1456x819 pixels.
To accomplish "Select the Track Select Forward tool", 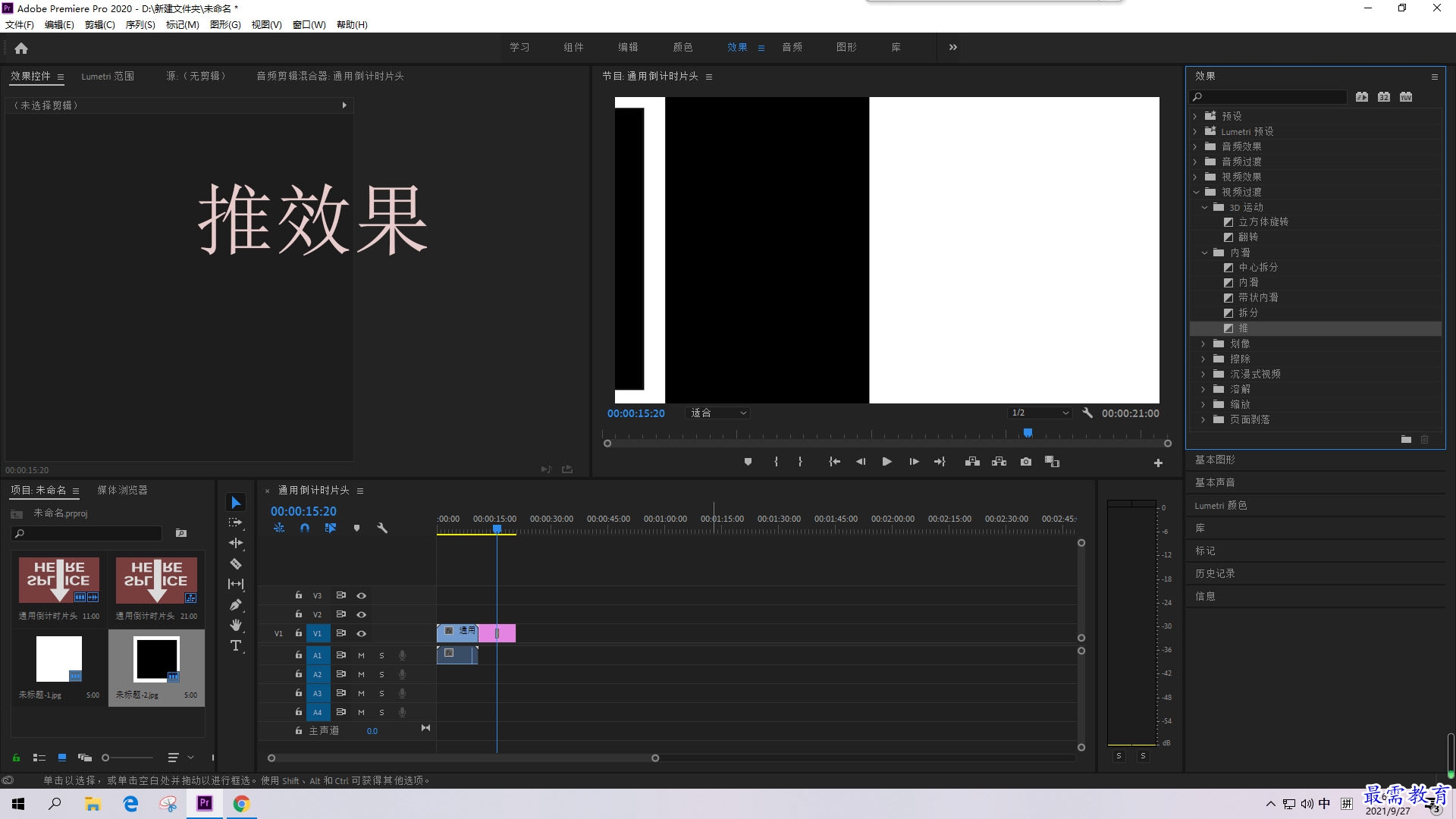I will coord(236,522).
